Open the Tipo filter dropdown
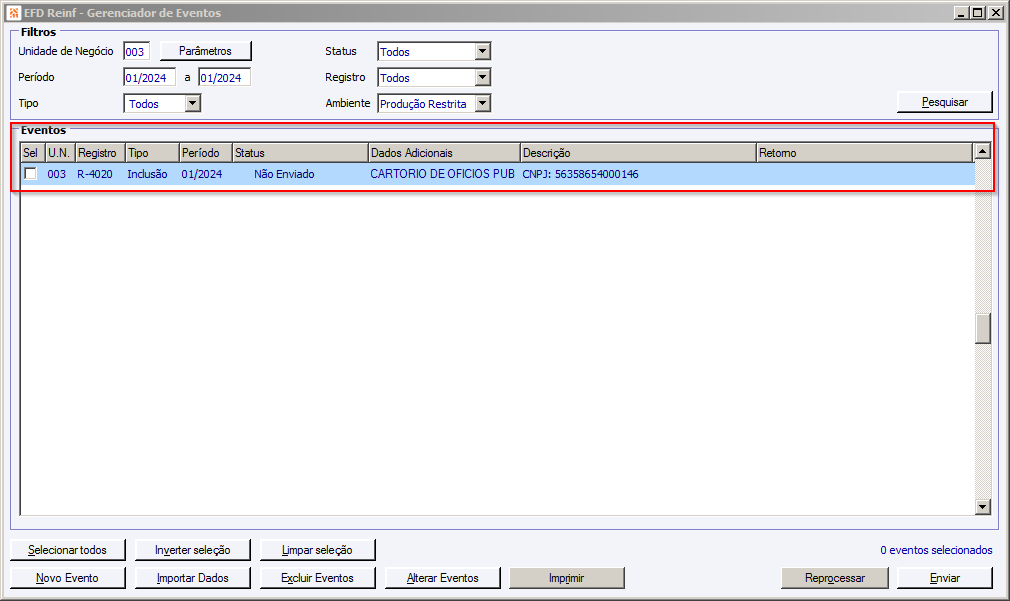 pyautogui.click(x=193, y=103)
